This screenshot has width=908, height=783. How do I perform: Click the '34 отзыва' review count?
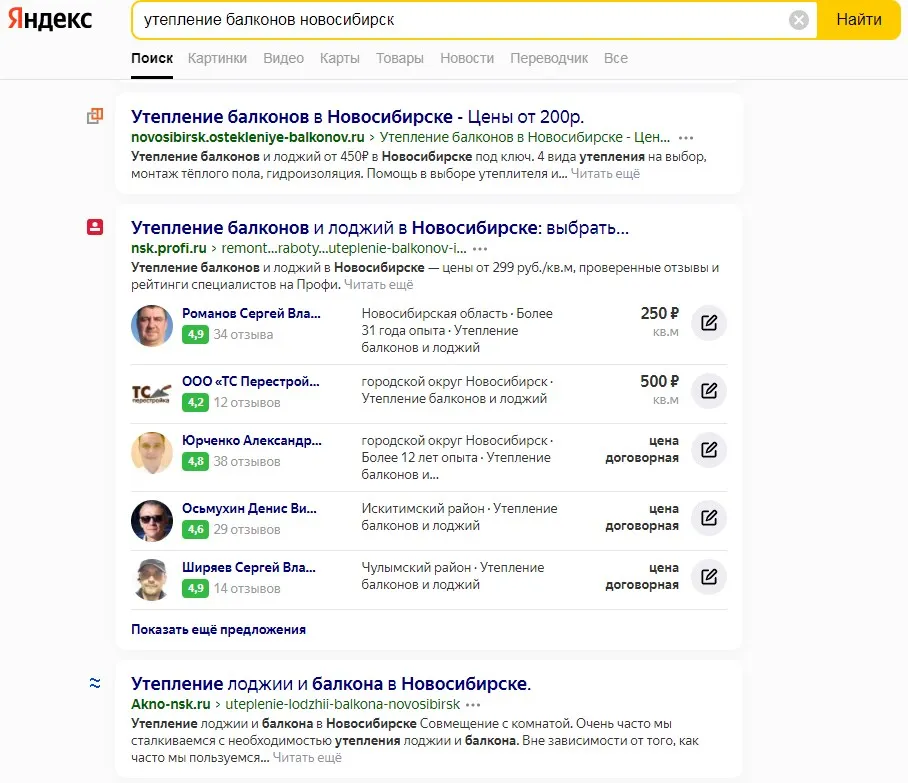(x=243, y=335)
